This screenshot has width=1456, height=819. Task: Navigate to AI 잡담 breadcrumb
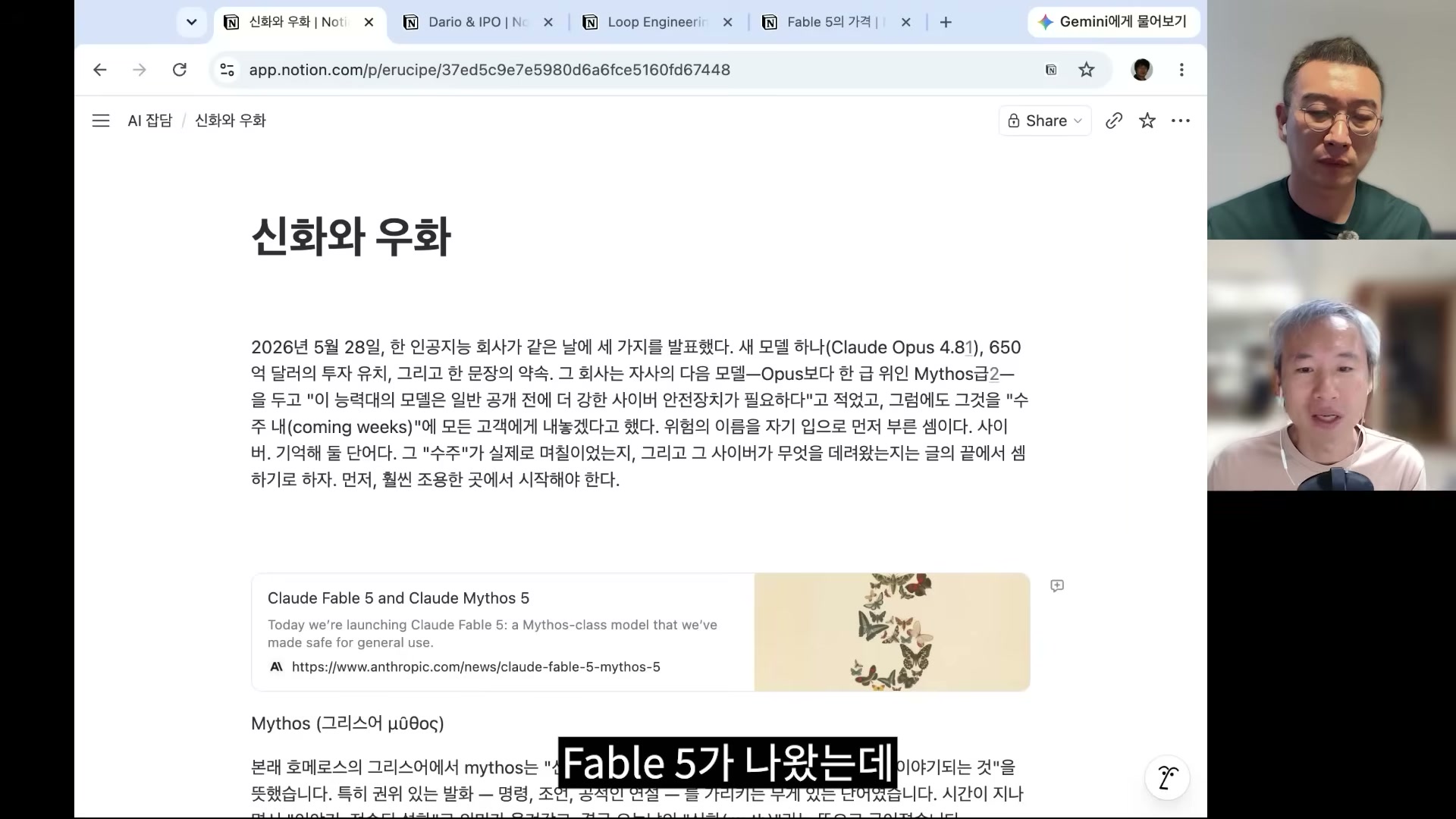click(x=150, y=121)
